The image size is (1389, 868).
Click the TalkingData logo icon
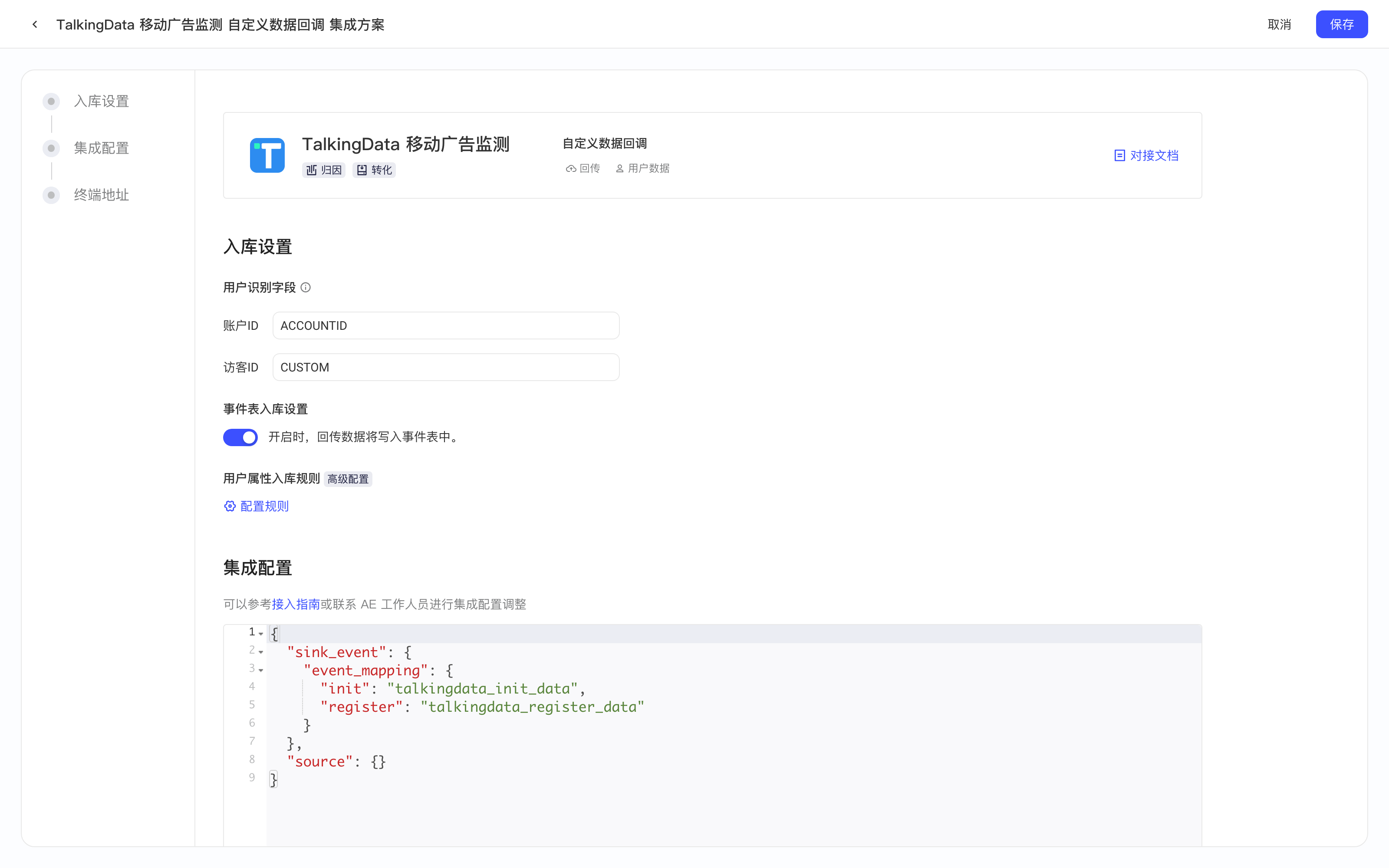267,155
